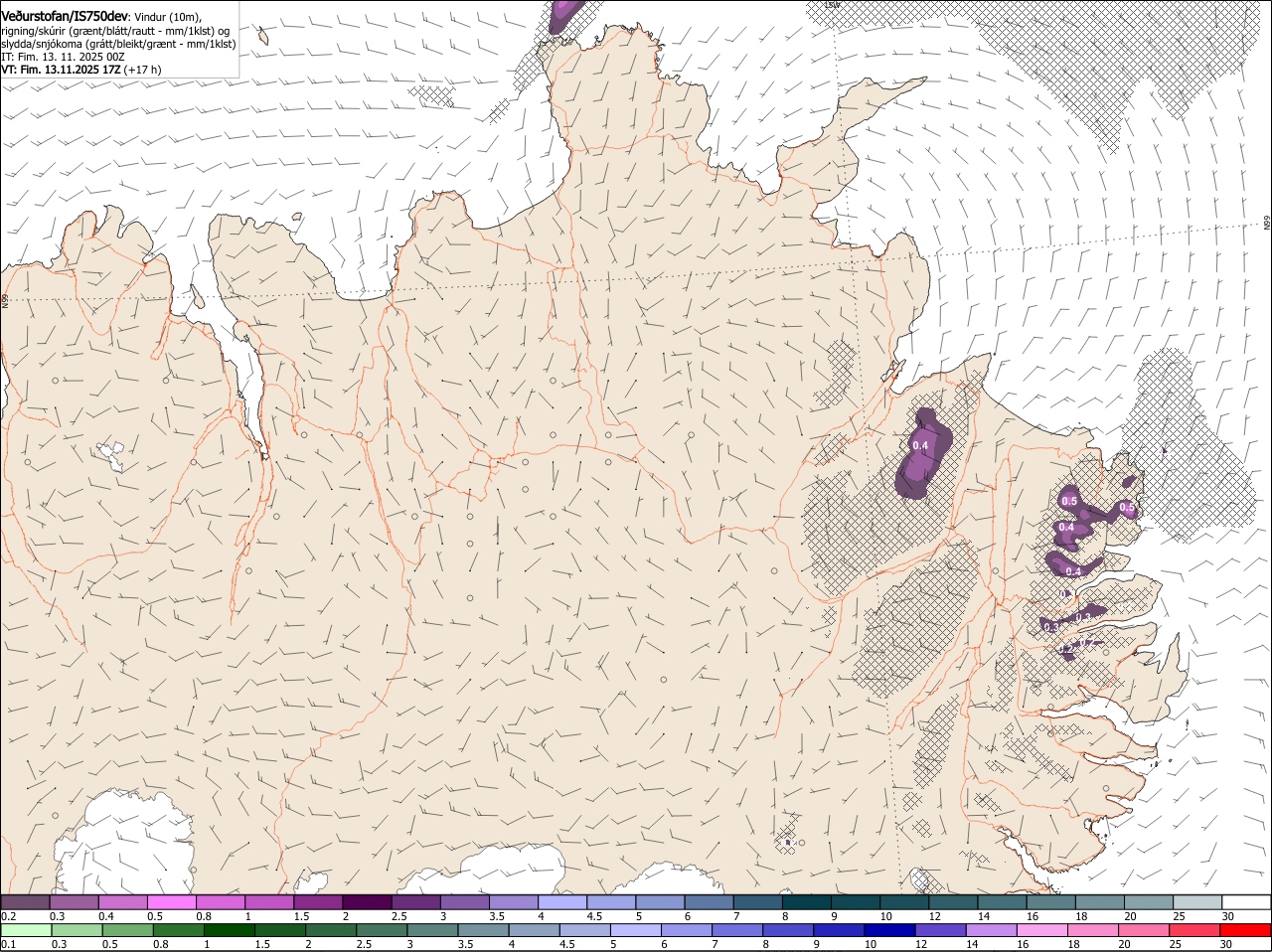Click the '15W' longitude label at the top of the map
The width and height of the screenshot is (1272, 952).
click(x=832, y=5)
